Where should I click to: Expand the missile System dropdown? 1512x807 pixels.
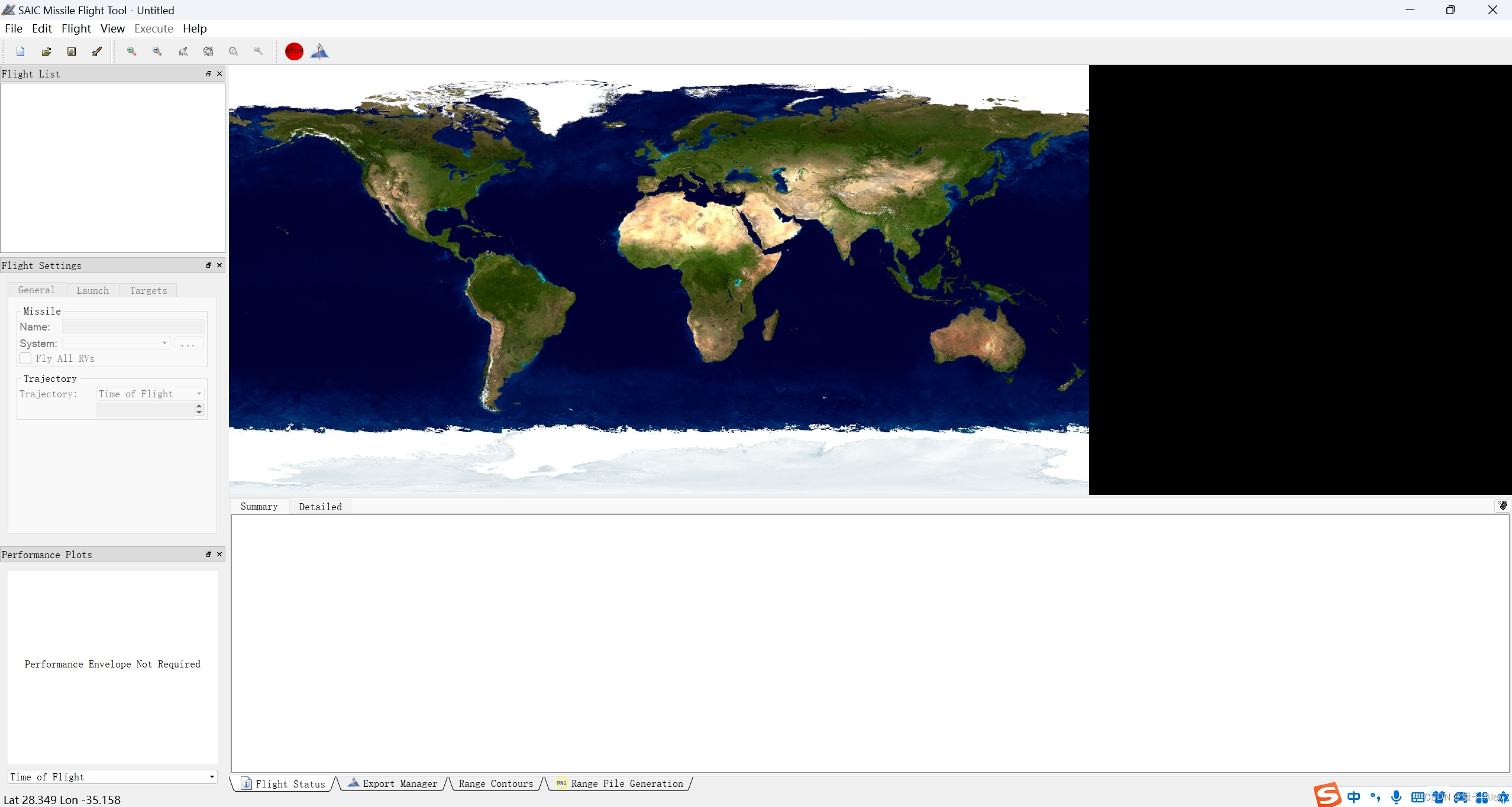pos(164,342)
